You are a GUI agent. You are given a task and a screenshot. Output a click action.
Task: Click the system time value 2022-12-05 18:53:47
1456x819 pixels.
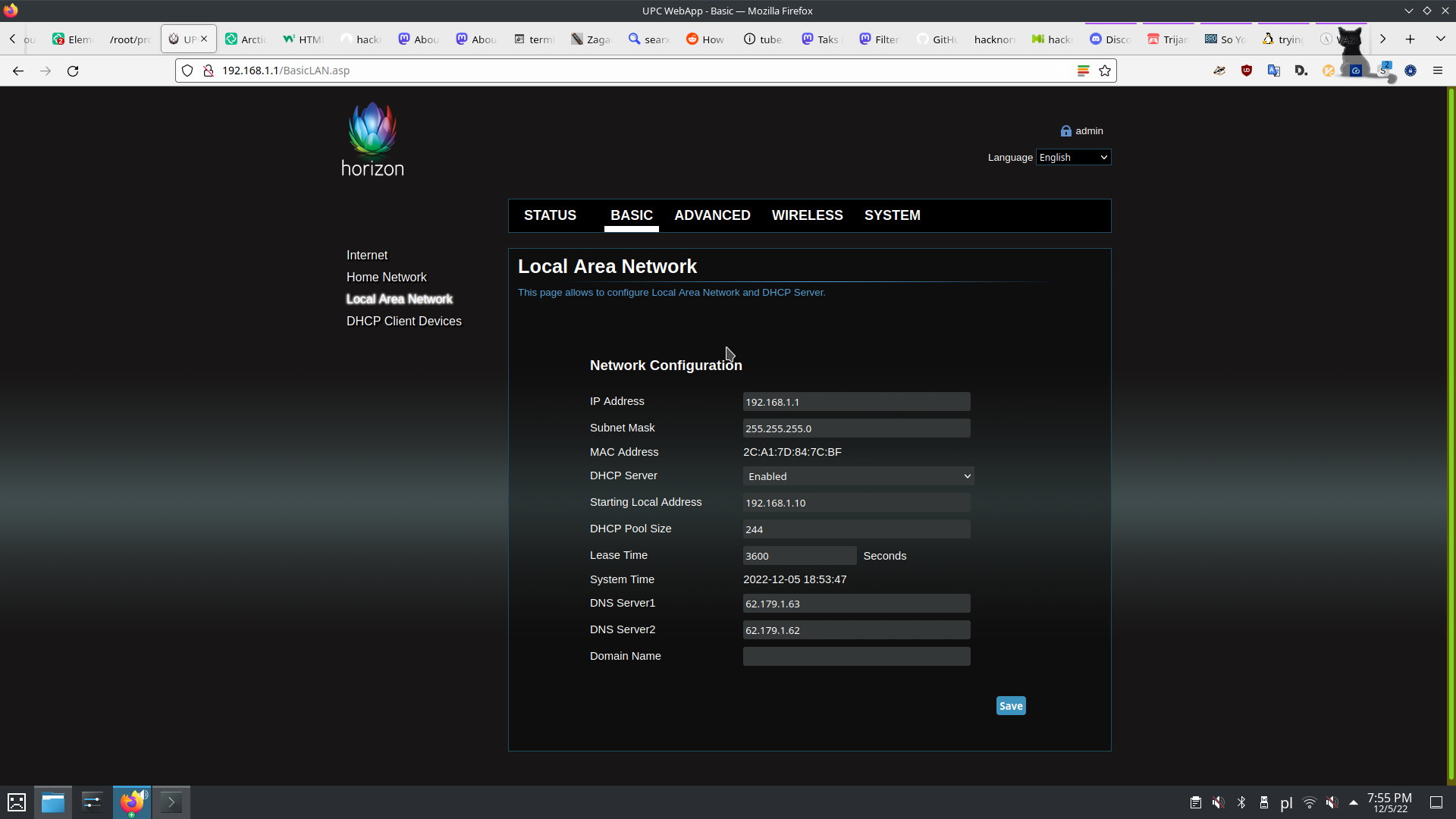(795, 579)
